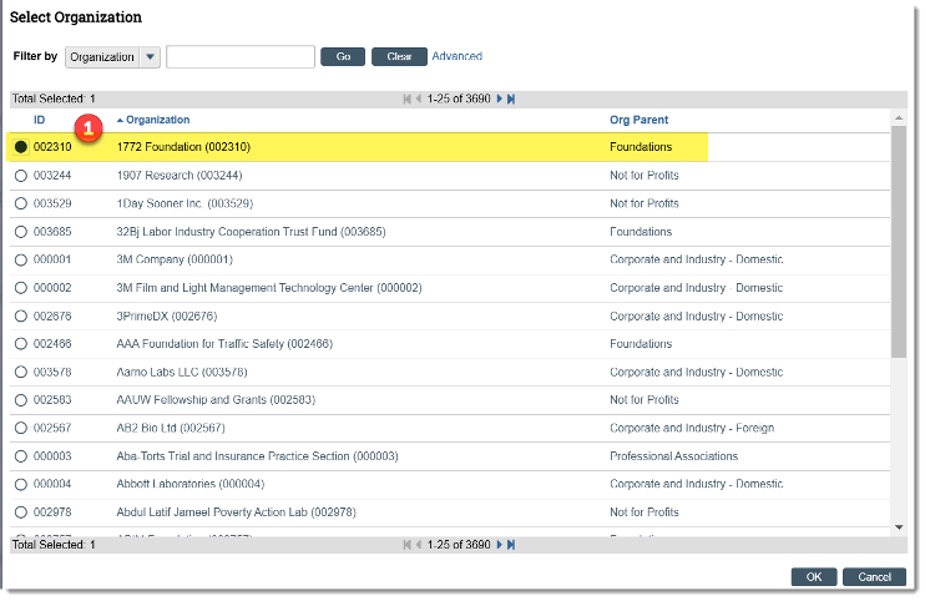The height and width of the screenshot is (602, 926).
Task: Select the radio button for 1Day Sooner Inc
Action: [x=23, y=203]
